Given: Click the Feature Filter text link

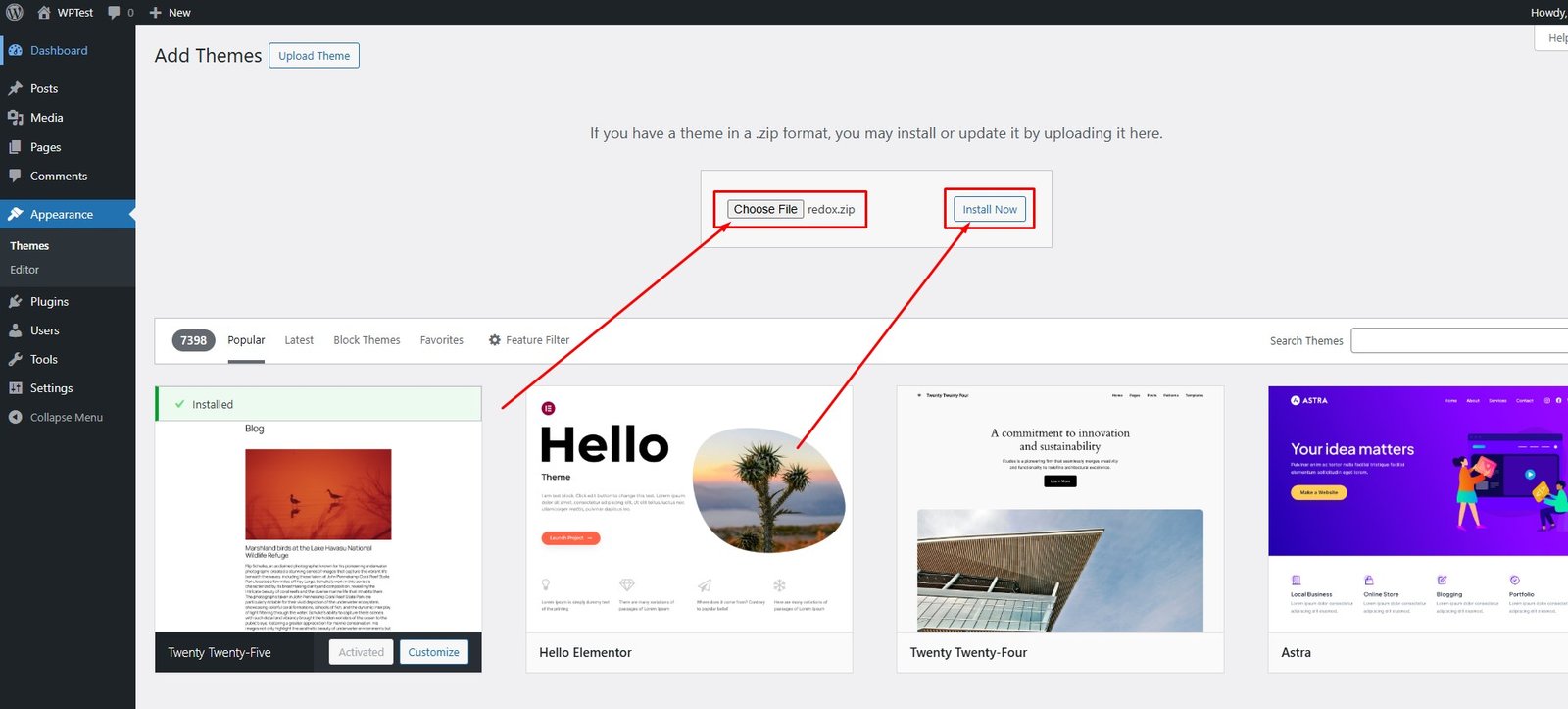Looking at the screenshot, I should pyautogui.click(x=537, y=340).
